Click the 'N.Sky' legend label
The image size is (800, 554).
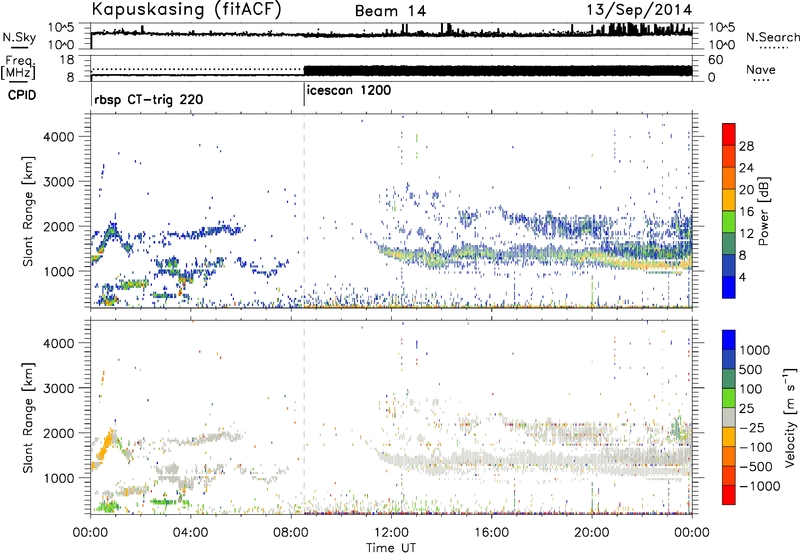(x=19, y=37)
